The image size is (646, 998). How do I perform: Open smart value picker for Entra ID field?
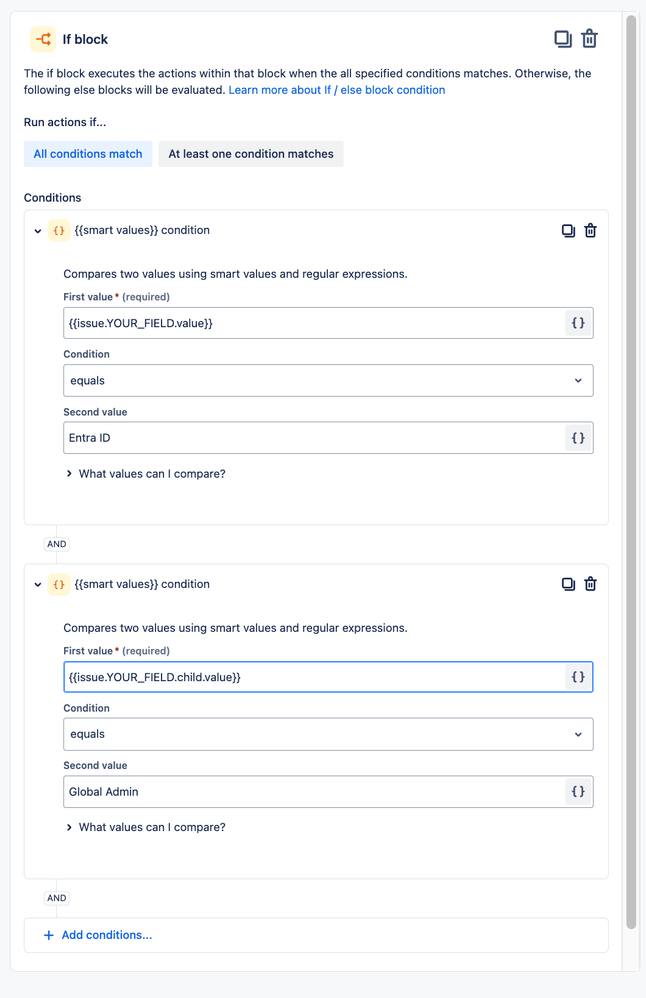(x=578, y=438)
